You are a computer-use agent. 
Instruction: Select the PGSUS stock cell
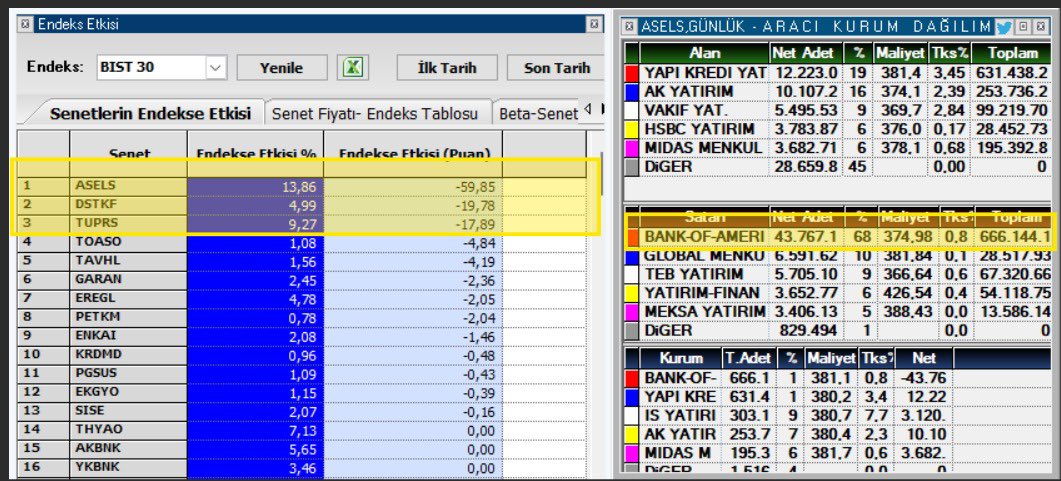[x=129, y=373]
